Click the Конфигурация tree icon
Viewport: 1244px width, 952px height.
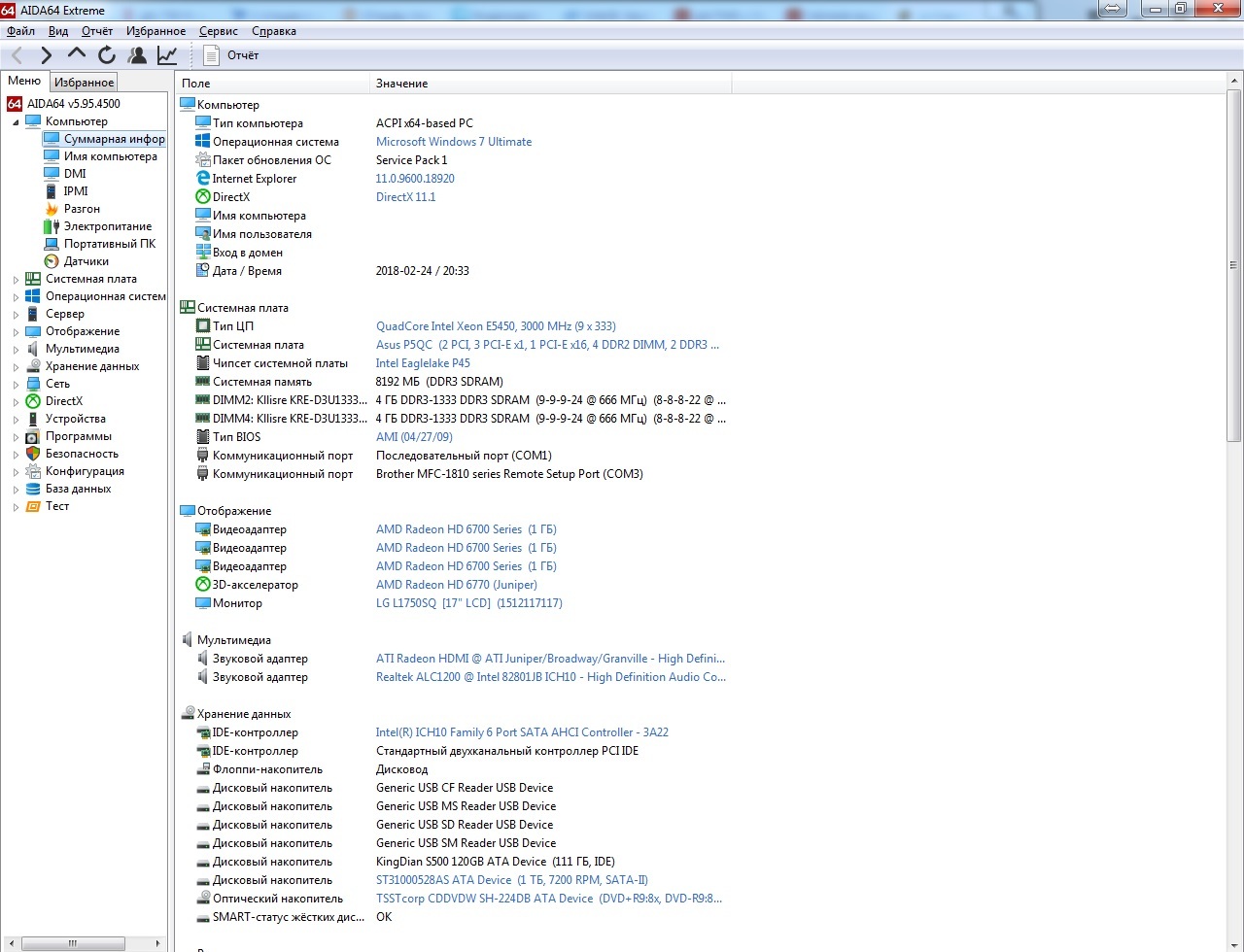click(33, 471)
